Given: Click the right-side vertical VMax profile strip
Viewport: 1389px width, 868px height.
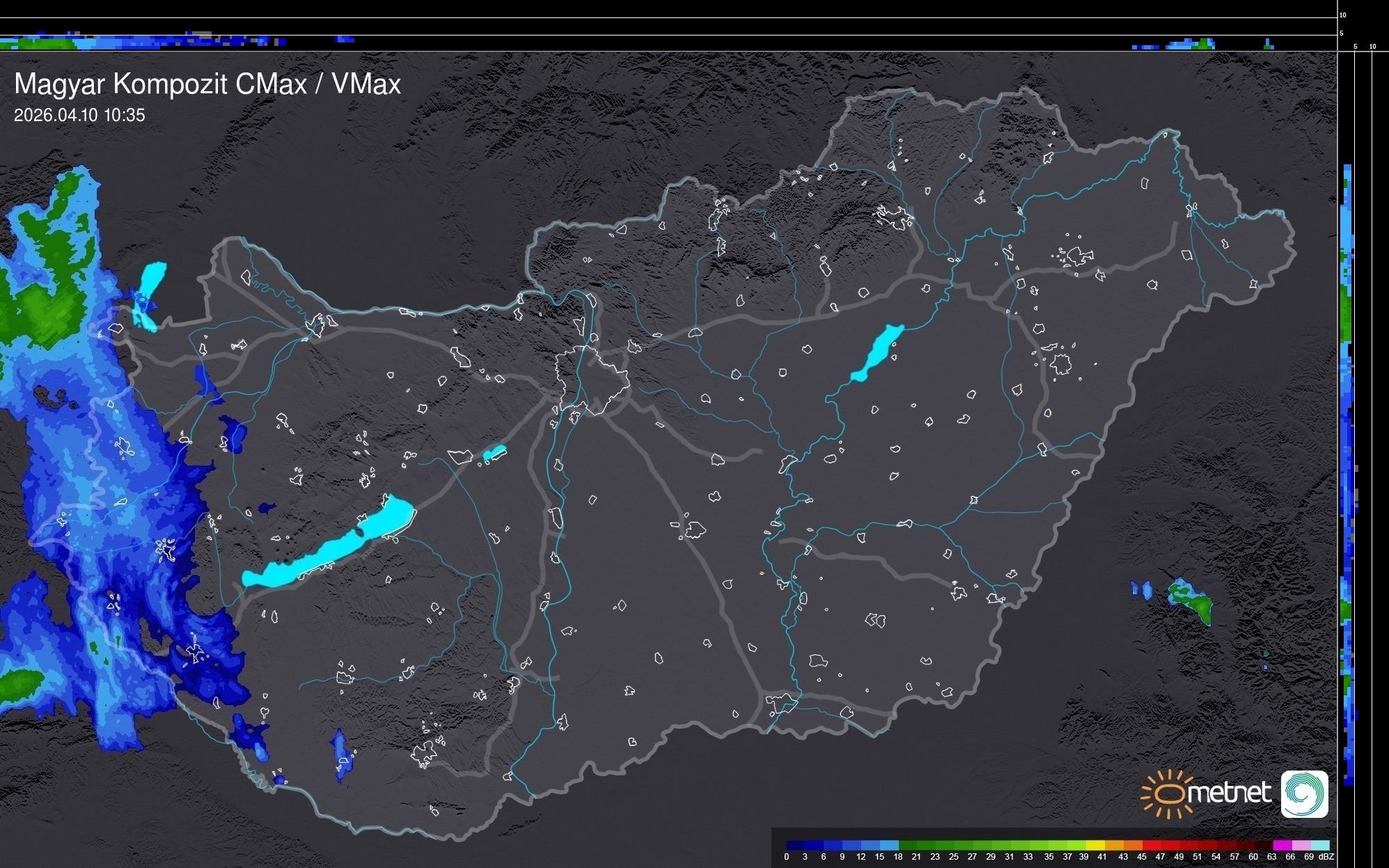Looking at the screenshot, I should click(1348, 473).
